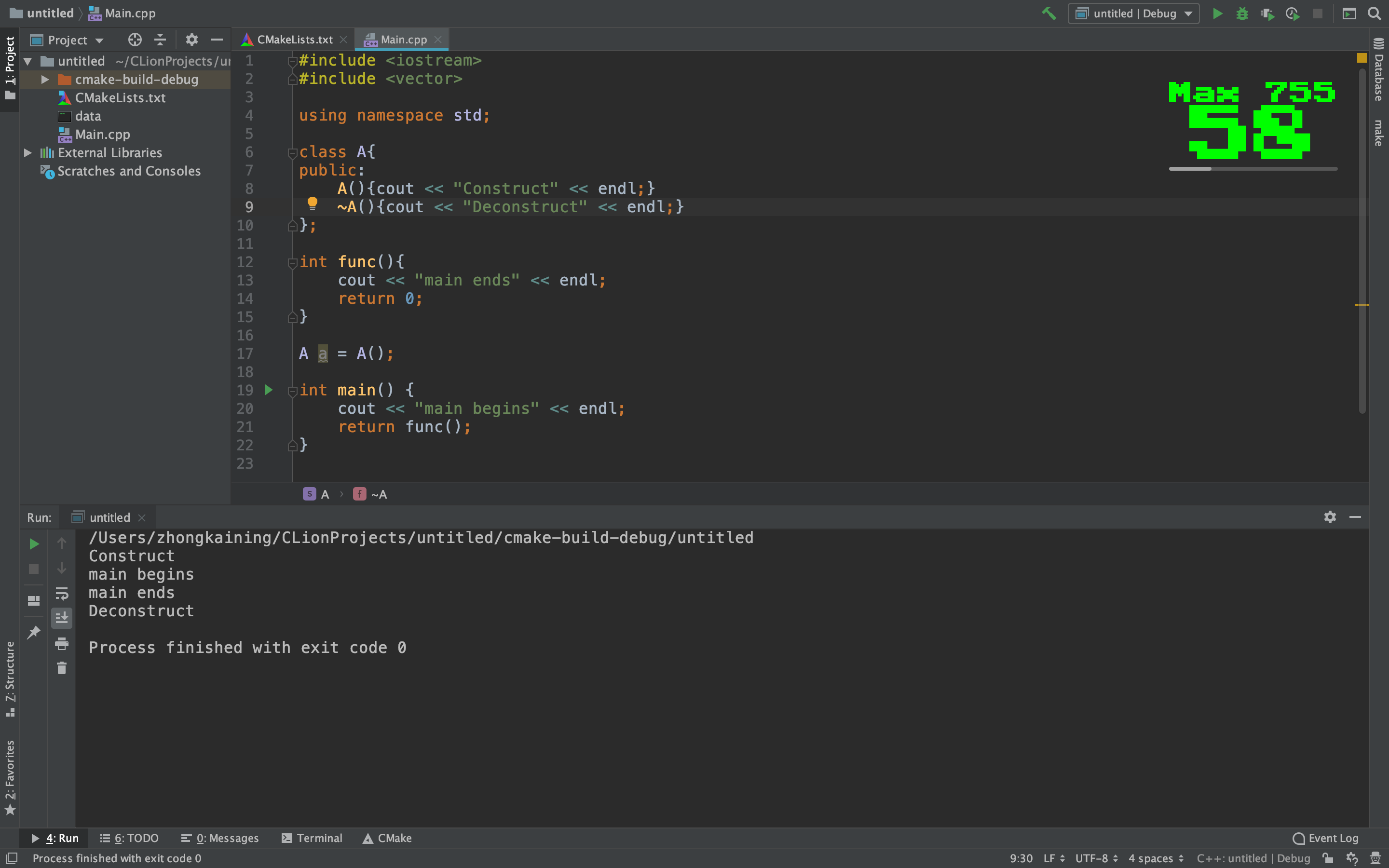Rerun the program in Run panel

point(34,543)
